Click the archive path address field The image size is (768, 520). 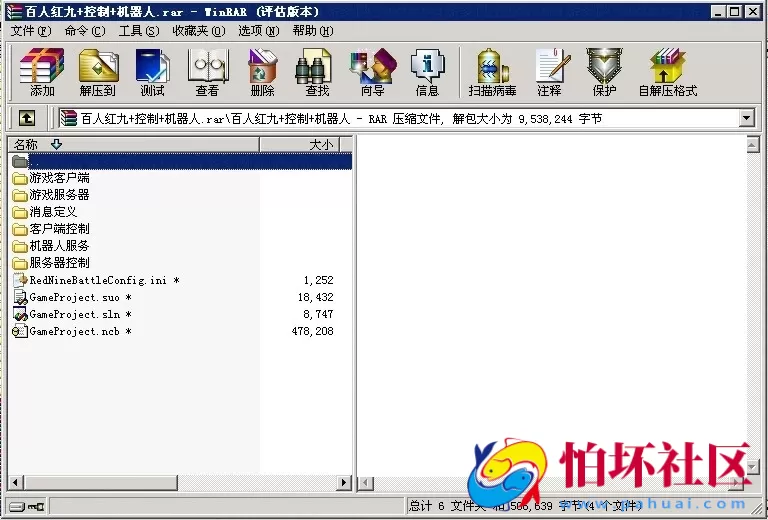pos(399,118)
